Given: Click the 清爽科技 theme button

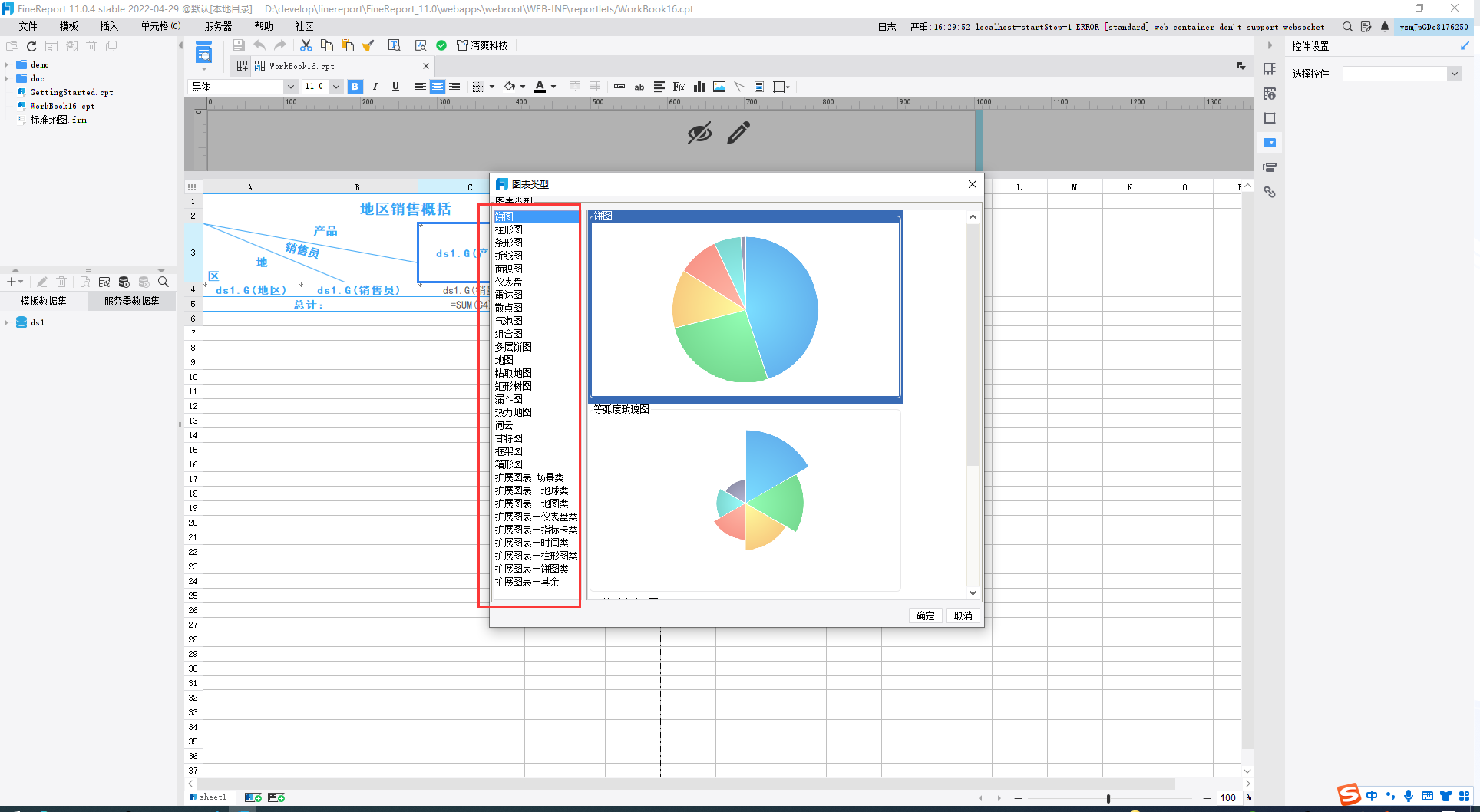Looking at the screenshot, I should click(482, 45).
